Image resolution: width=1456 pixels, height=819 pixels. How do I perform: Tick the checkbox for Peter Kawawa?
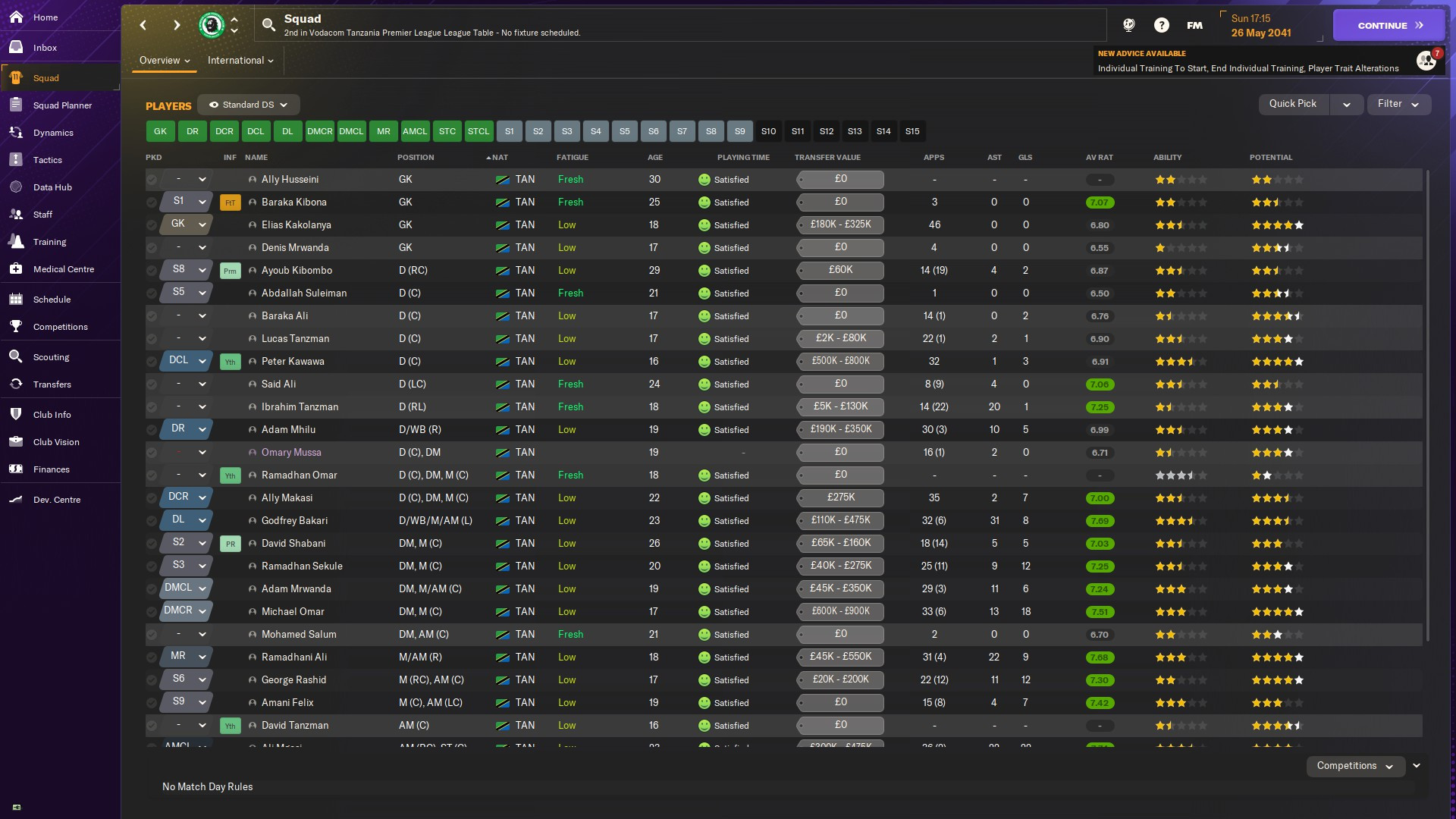[152, 362]
